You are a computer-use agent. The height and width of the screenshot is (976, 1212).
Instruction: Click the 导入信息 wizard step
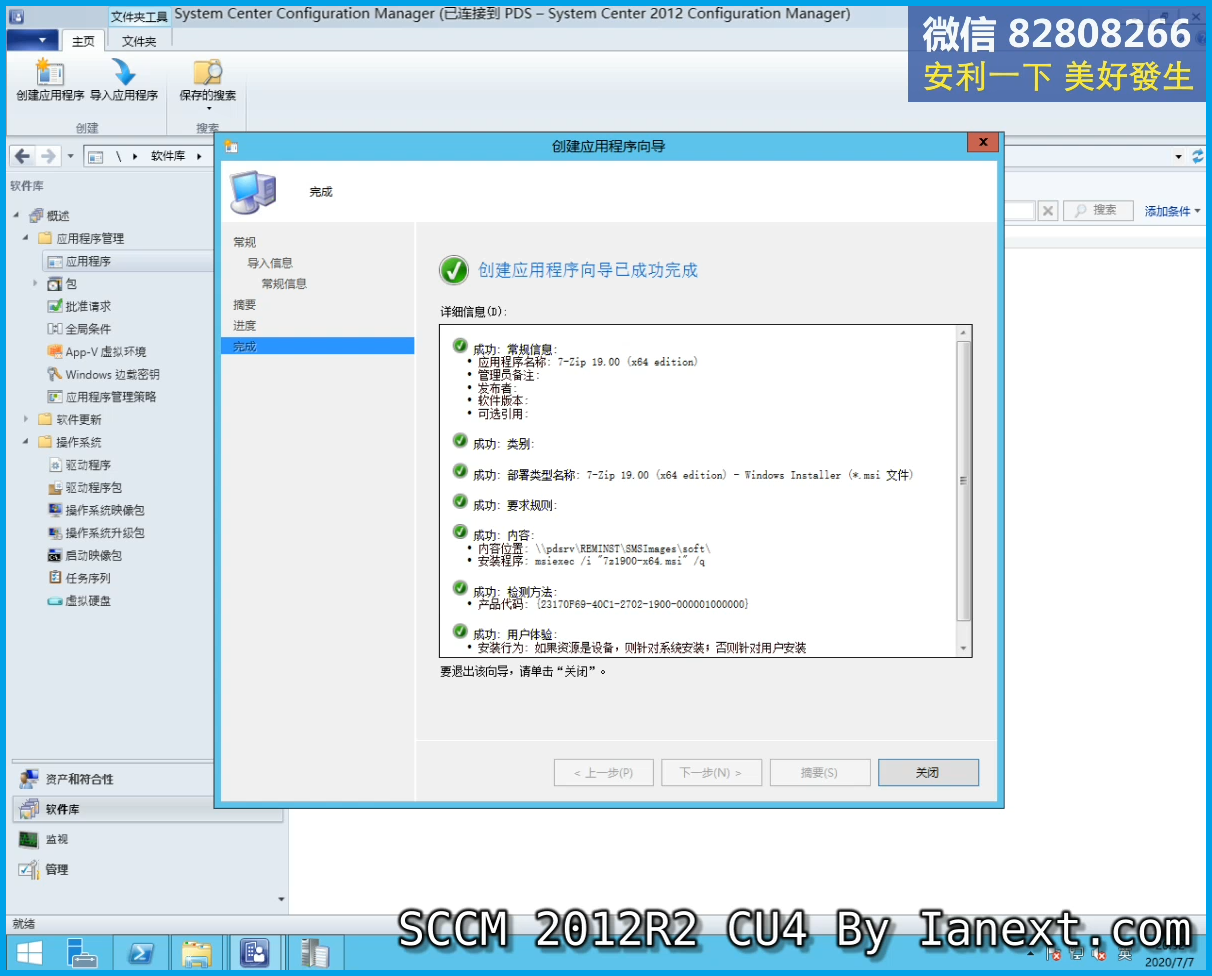coord(270,263)
